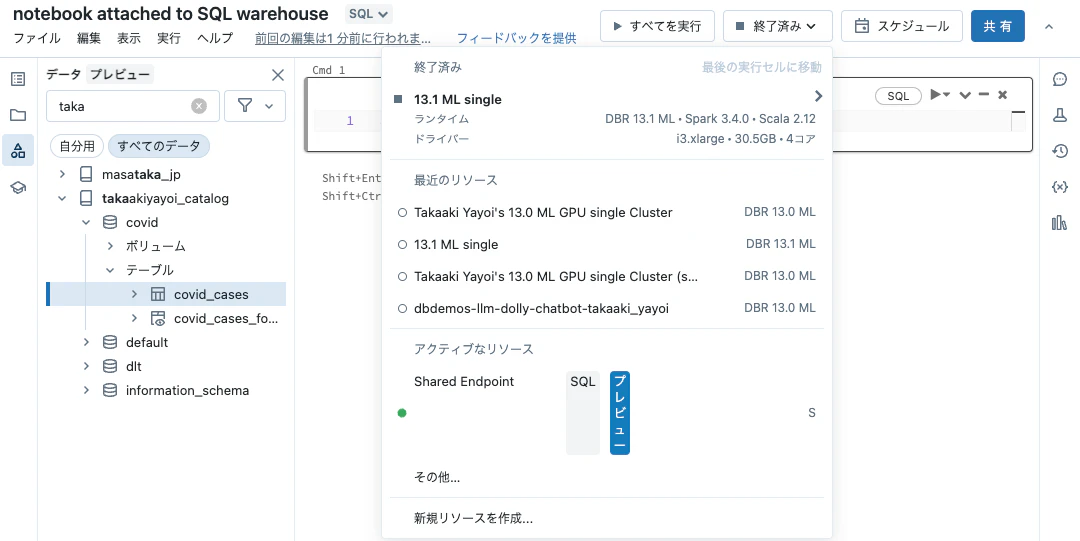Expand the default schema
Image resolution: width=1080 pixels, height=541 pixels.
(86, 343)
